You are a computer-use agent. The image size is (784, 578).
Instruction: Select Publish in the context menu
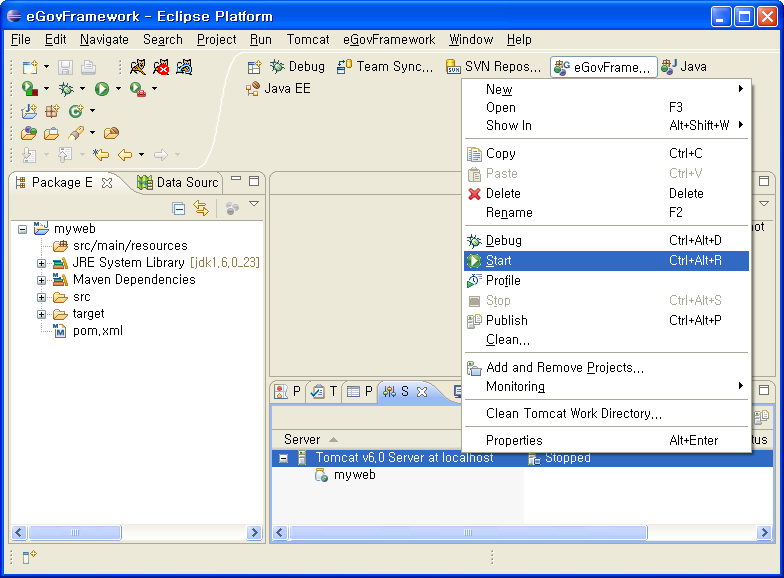coord(606,320)
